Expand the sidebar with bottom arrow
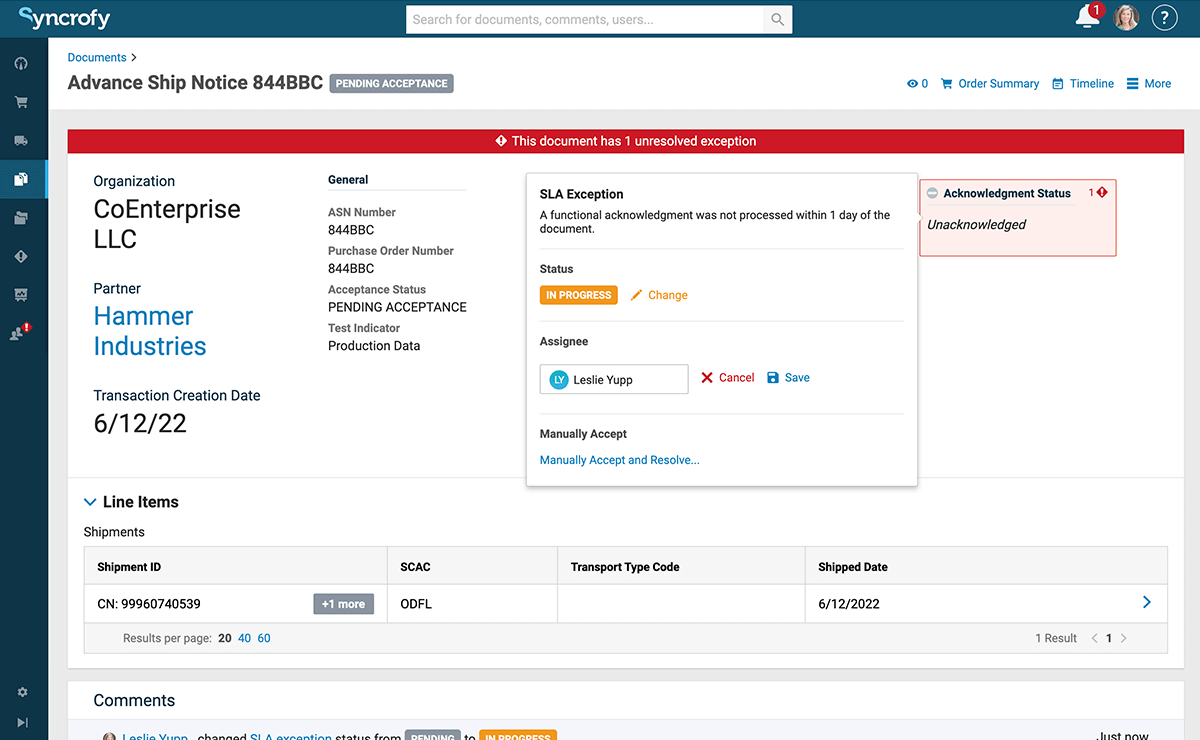The width and height of the screenshot is (1200, 740). click(22, 722)
